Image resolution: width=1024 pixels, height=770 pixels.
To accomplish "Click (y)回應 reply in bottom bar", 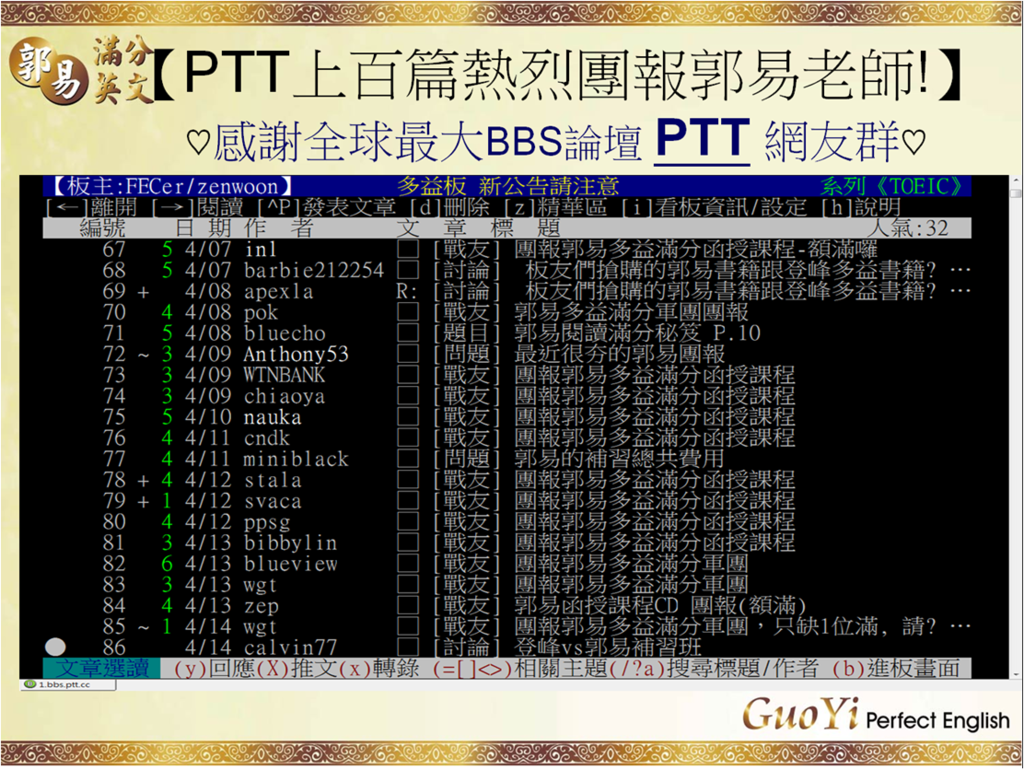I will (216, 668).
